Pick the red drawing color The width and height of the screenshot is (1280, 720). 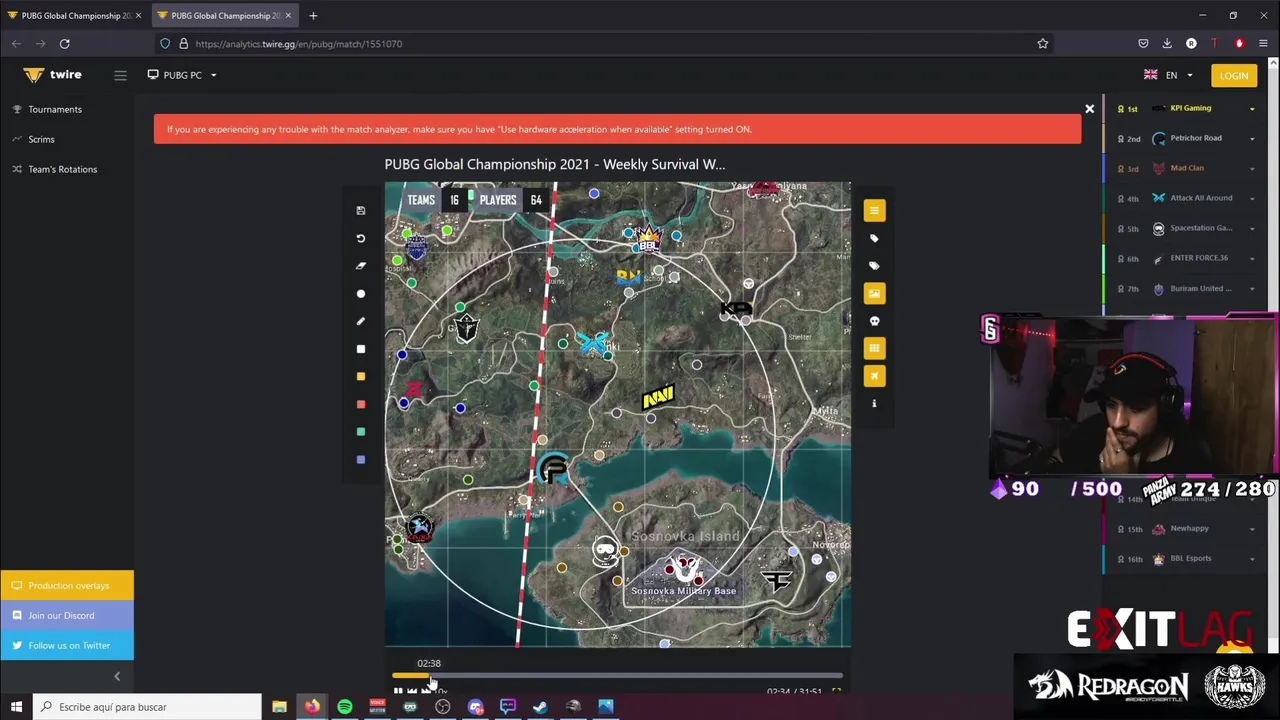361,404
